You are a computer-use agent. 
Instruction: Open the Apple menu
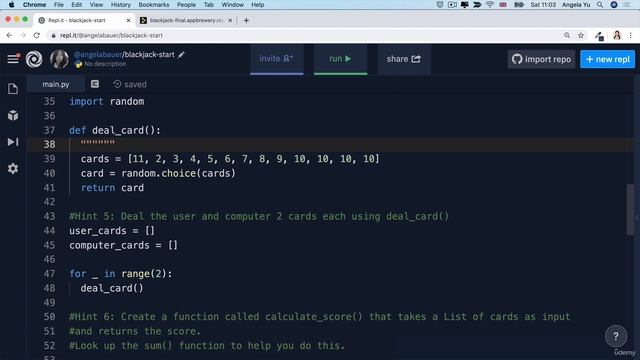(x=11, y=4)
